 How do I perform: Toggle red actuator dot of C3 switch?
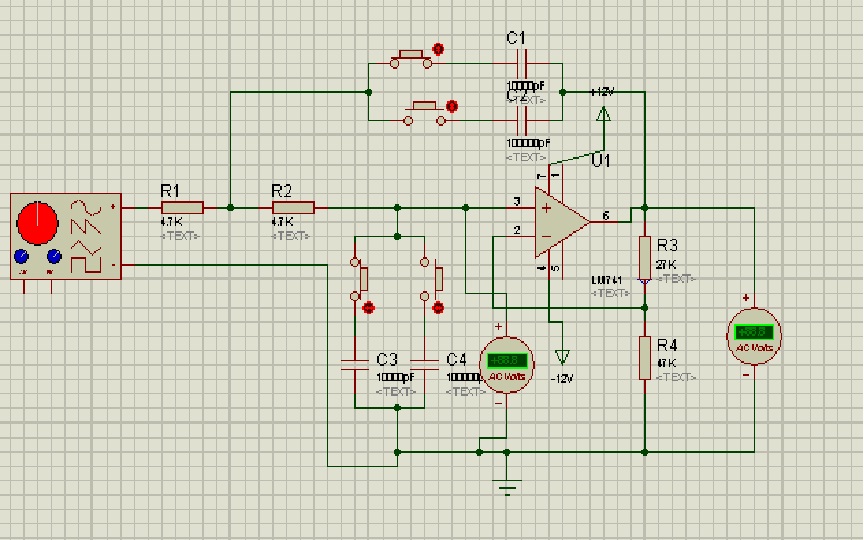coord(369,307)
